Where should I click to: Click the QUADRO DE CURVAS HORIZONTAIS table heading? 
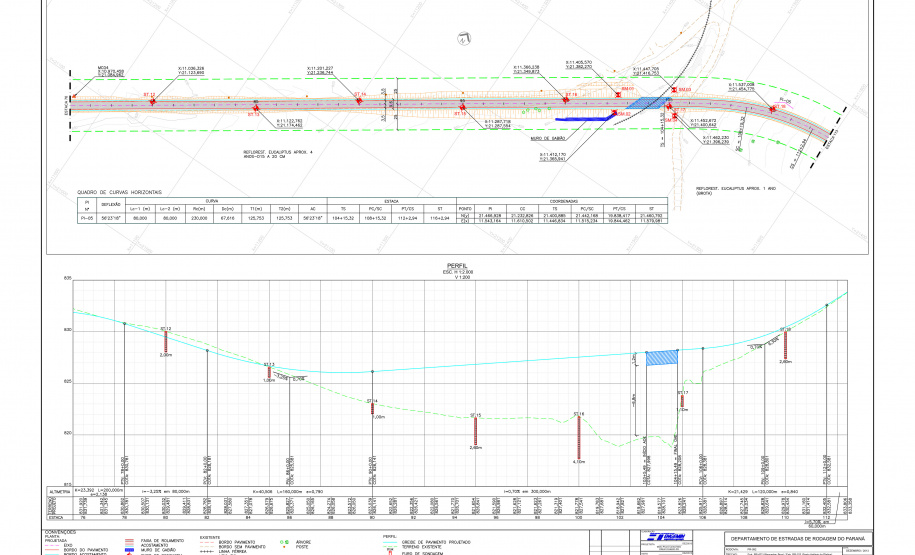(119, 191)
